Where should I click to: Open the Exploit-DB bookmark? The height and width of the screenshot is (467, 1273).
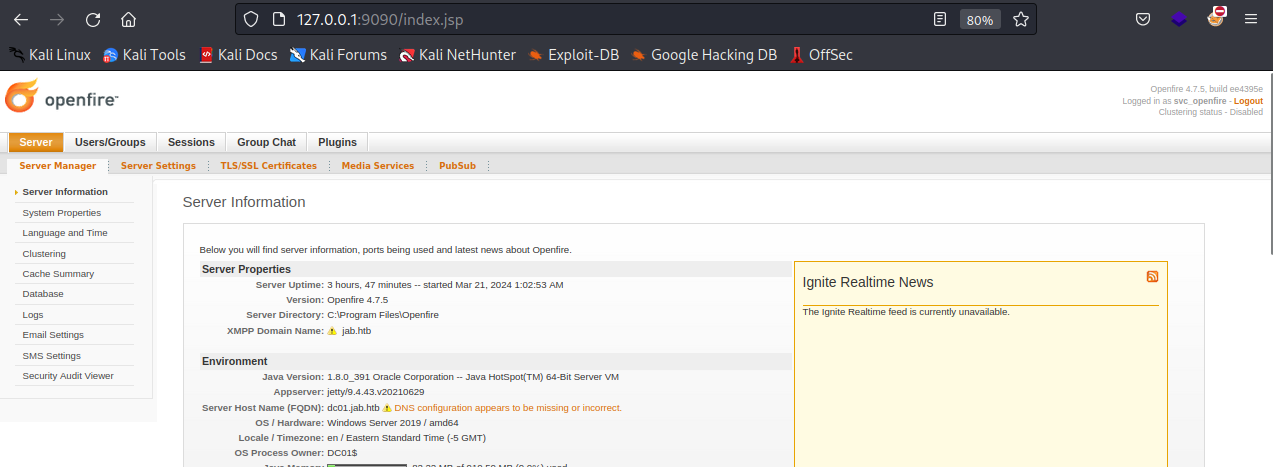pyautogui.click(x=573, y=55)
